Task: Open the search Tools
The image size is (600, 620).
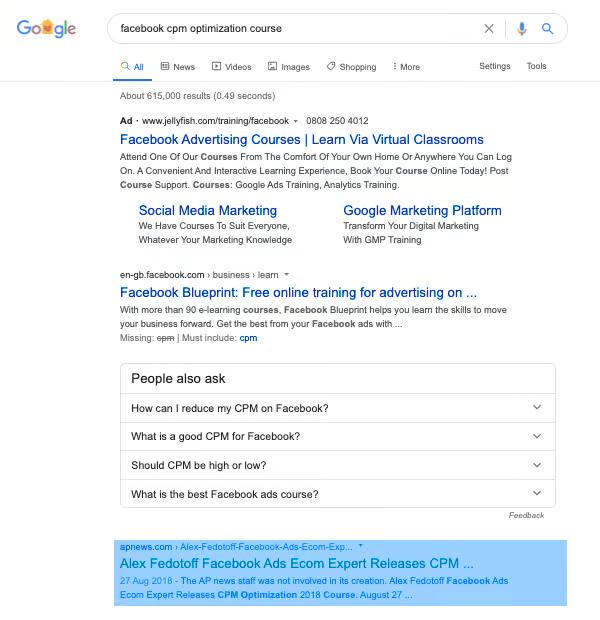Action: (536, 66)
